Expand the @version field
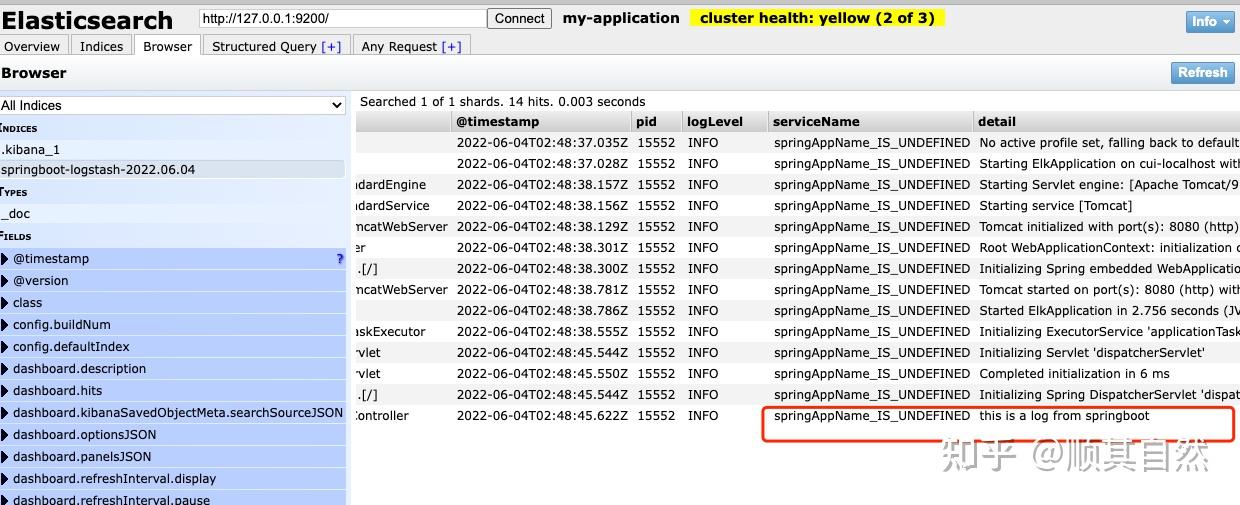Viewport: 1240px width, 505px height. pos(173,280)
